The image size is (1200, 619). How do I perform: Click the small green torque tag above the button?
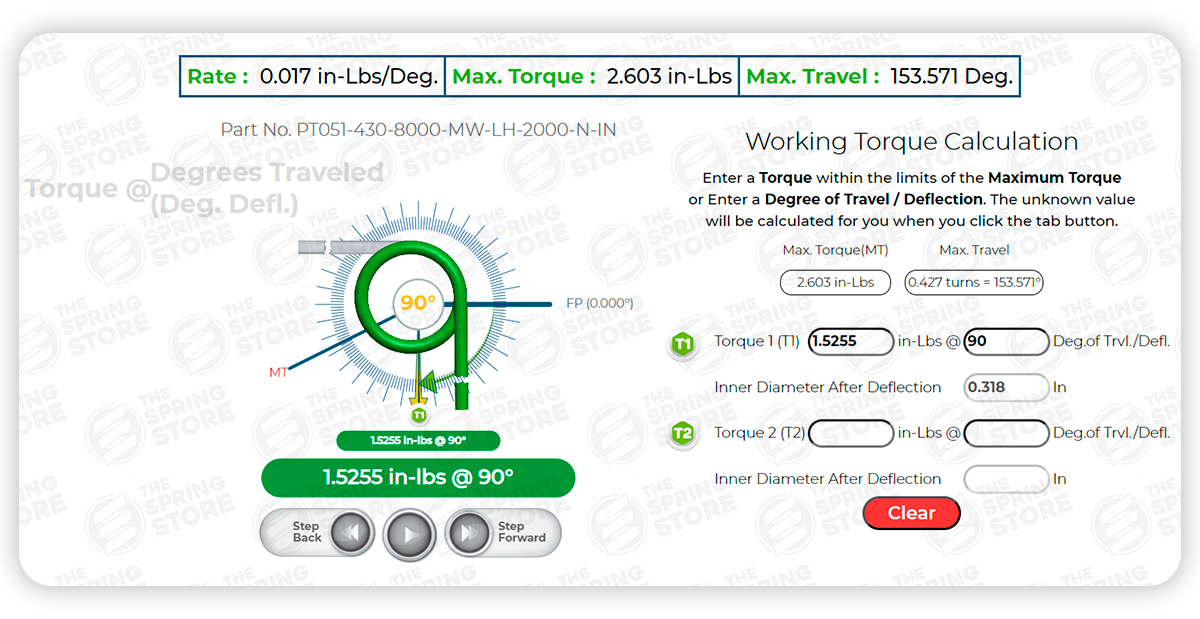click(417, 441)
